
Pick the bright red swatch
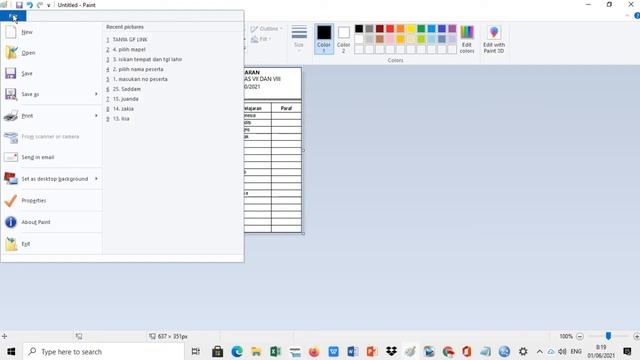390,29
